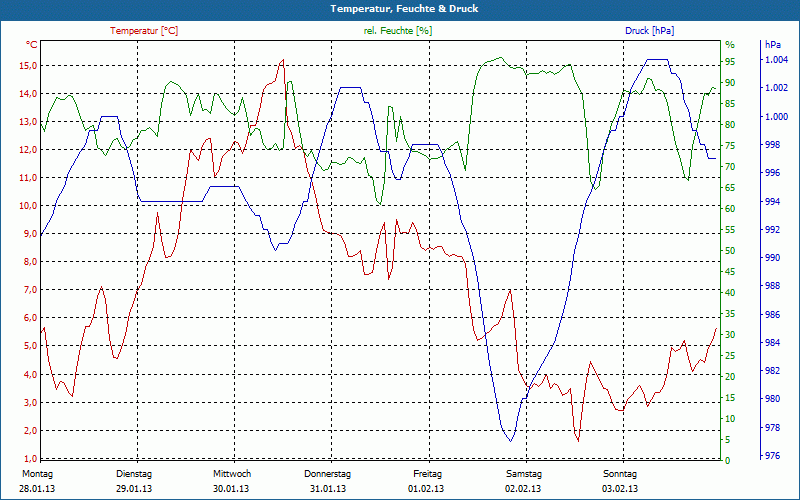Click the date '29.01.13'
Screen dimensions: 800x500
(134, 489)
